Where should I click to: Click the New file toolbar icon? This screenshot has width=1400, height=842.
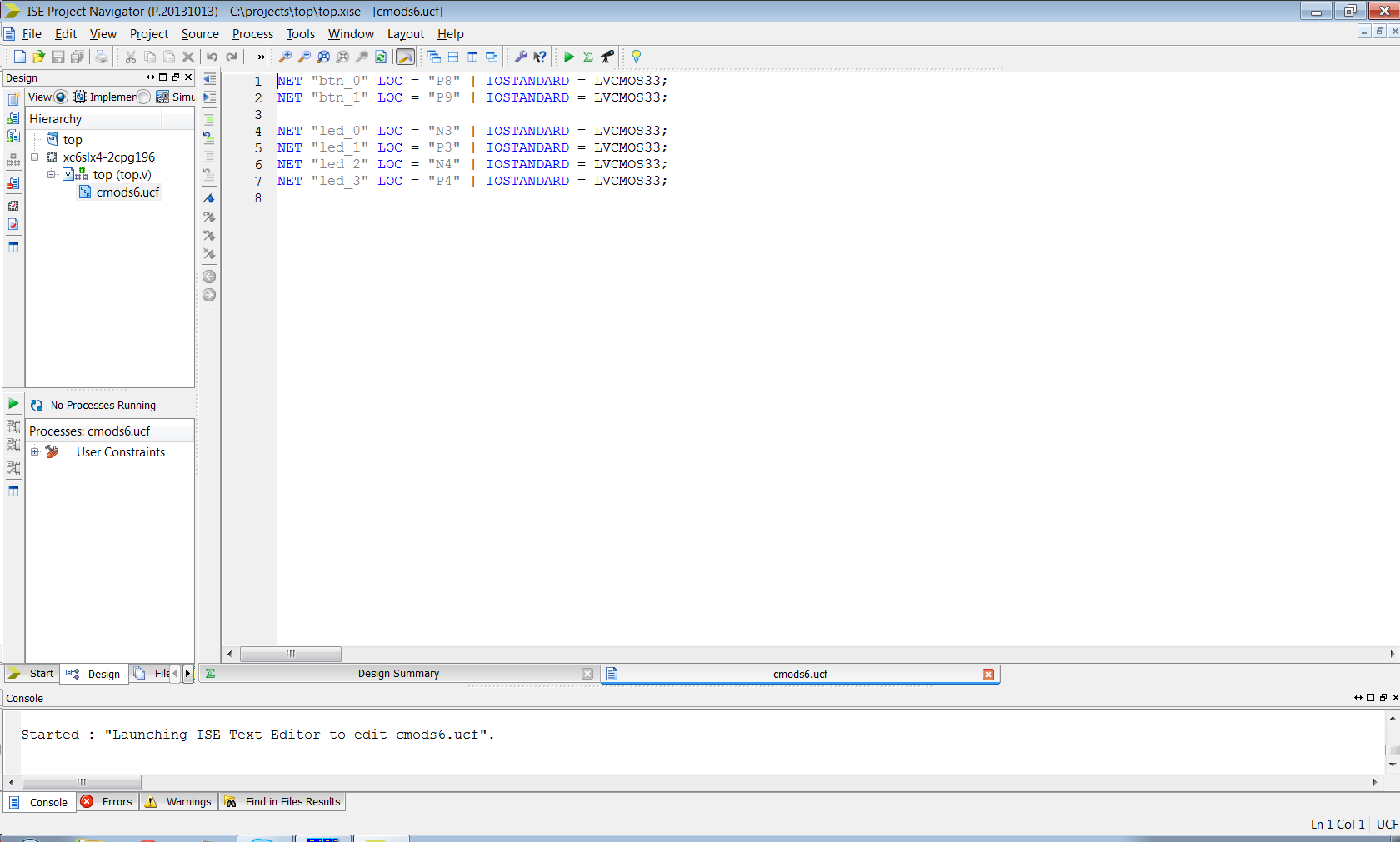(20, 57)
